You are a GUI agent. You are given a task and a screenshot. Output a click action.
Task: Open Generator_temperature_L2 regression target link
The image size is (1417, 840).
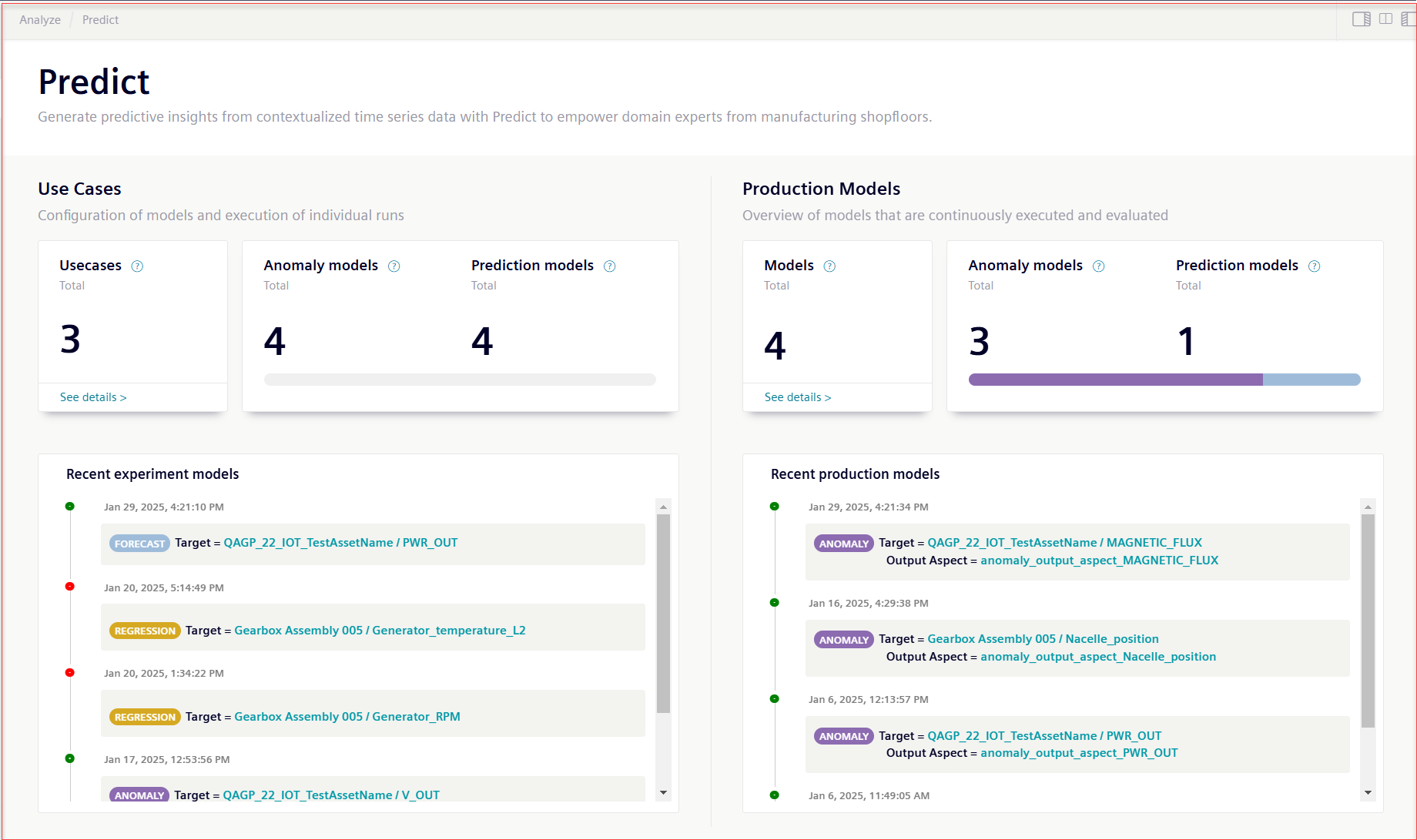(x=380, y=631)
